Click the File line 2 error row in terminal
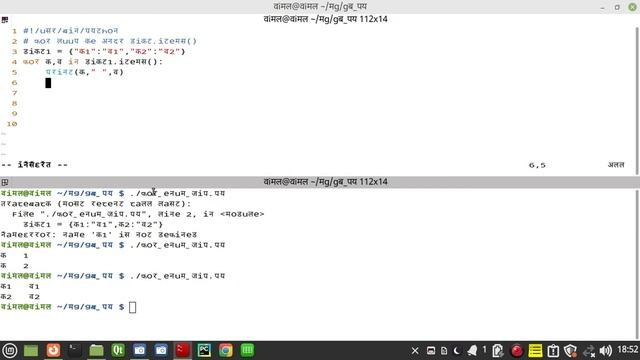 (x=138, y=214)
